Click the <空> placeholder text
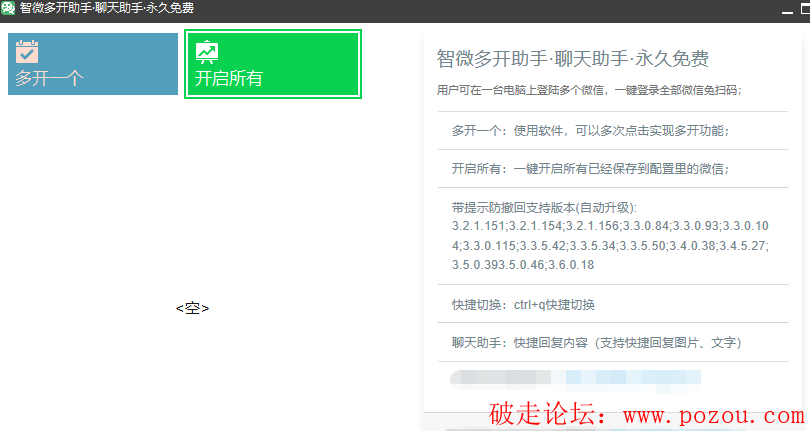Screen dimensions: 810x431 (192, 309)
